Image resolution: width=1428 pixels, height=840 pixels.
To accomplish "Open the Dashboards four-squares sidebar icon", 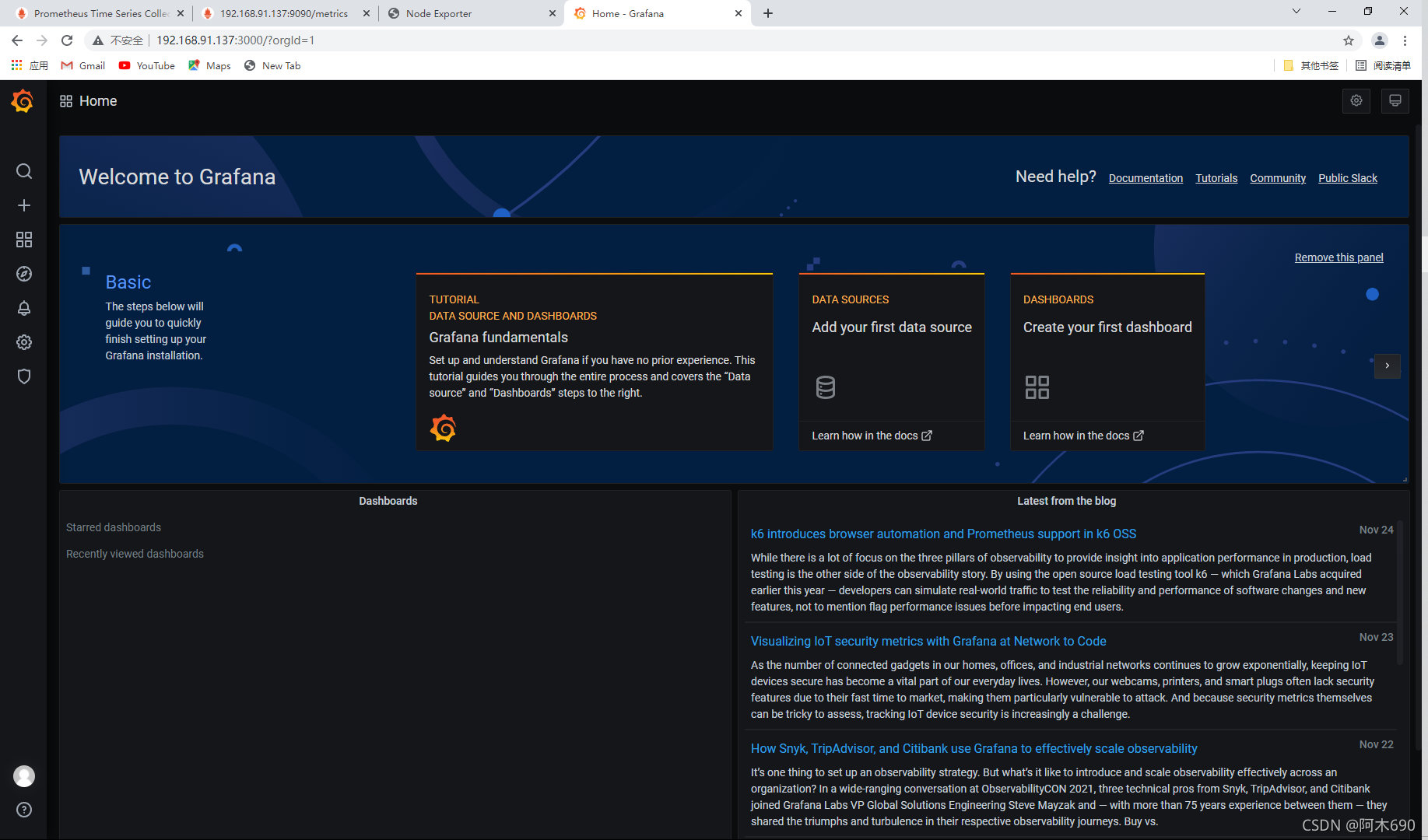I will (24, 240).
